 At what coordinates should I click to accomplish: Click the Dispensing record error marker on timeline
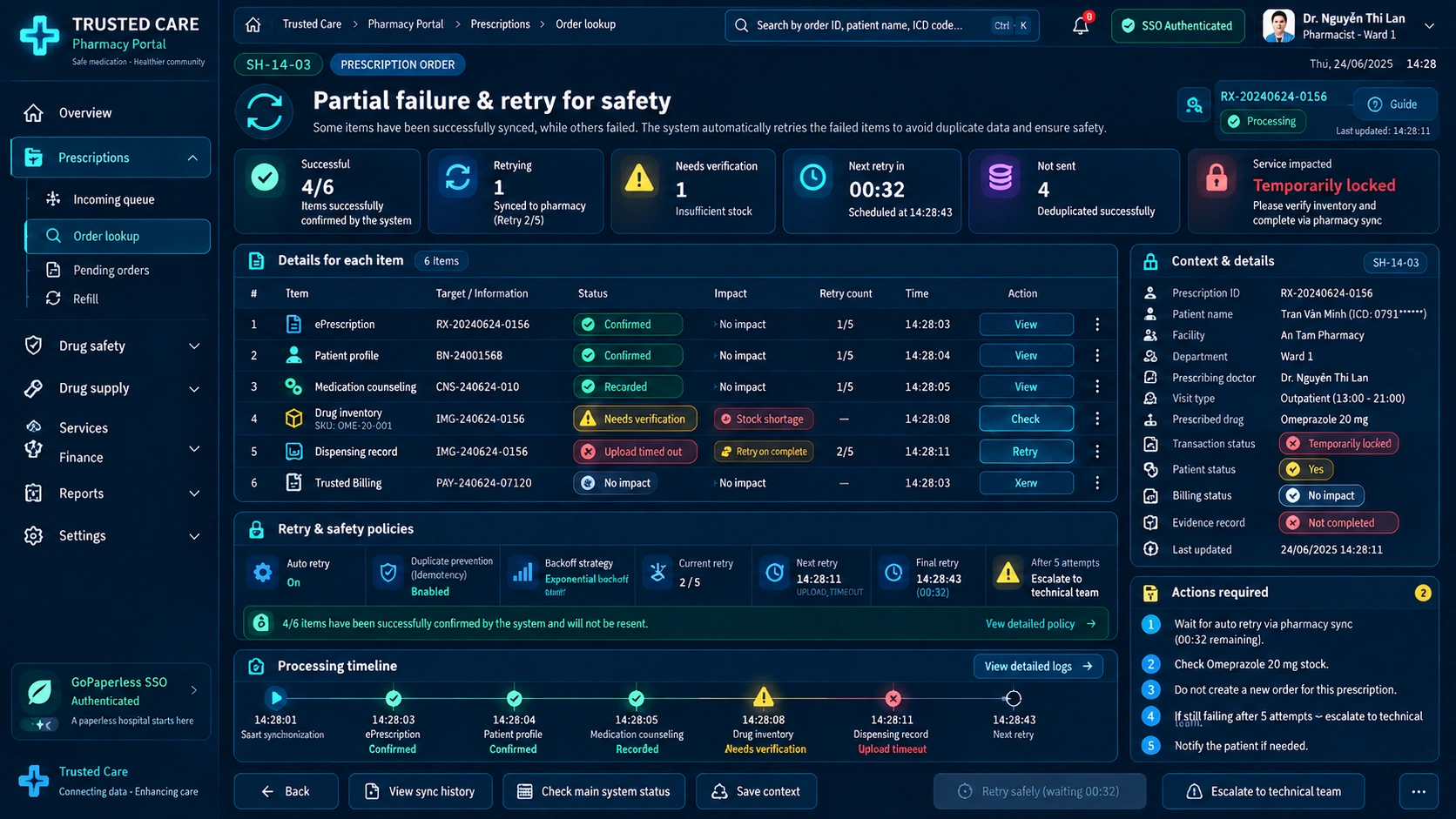coord(893,698)
